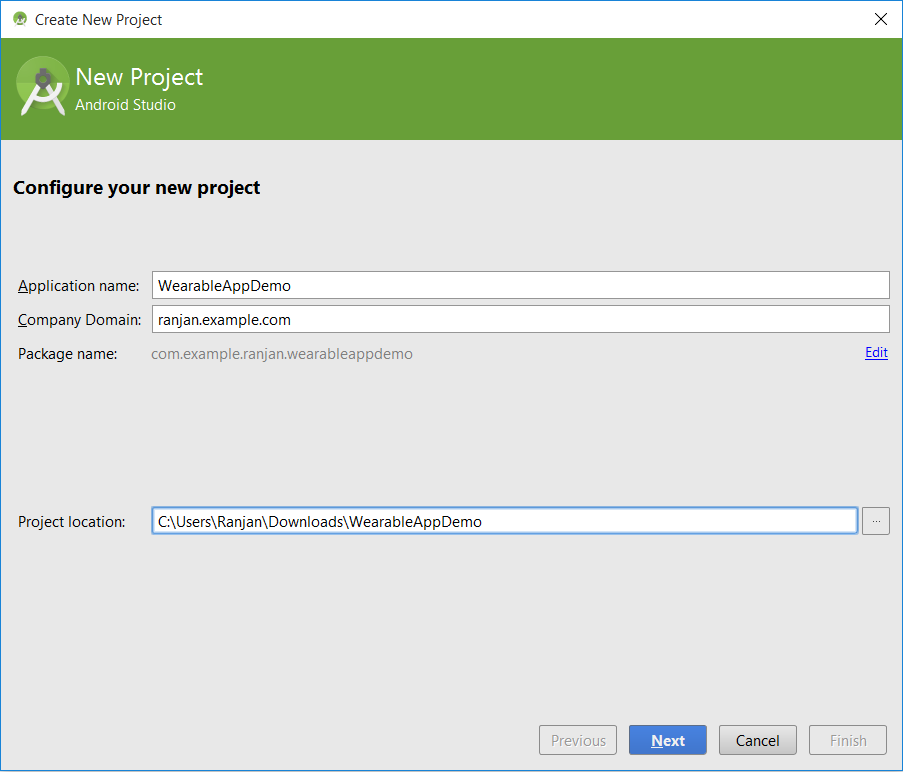Open the project location browse (...) button
The image size is (903, 772).
point(875,521)
